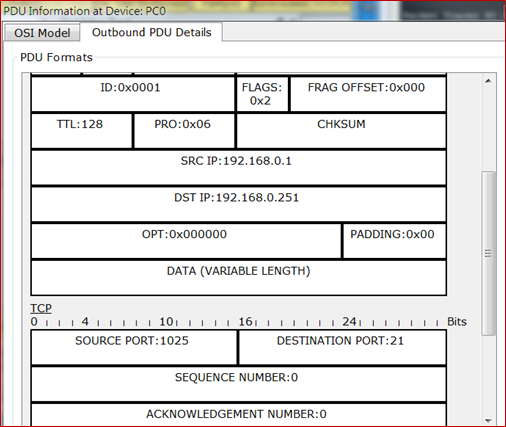This screenshot has height=427, width=506.
Task: Select the SOURCE PORT:1025 field
Action: 134,347
